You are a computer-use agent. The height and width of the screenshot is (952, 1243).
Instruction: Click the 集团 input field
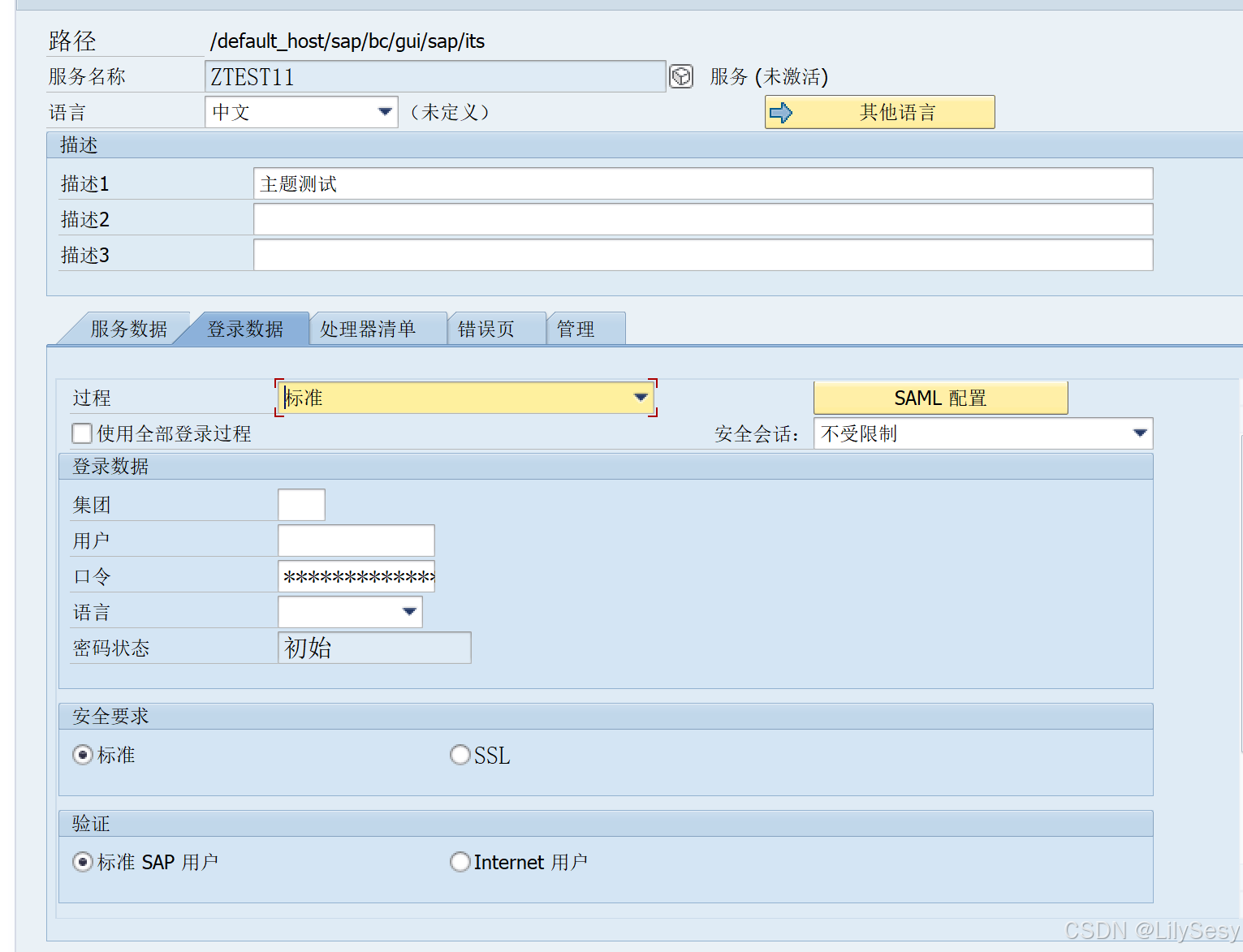[x=300, y=504]
